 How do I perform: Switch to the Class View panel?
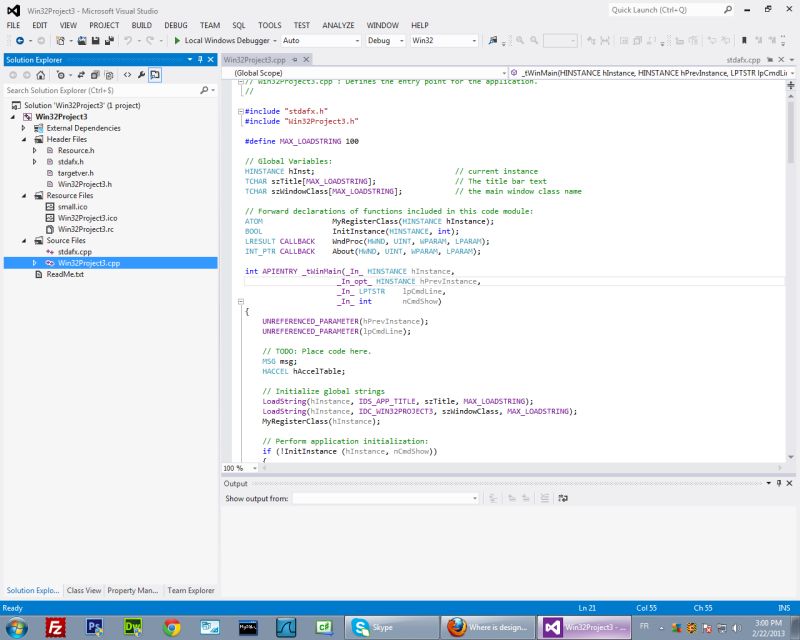tap(84, 591)
